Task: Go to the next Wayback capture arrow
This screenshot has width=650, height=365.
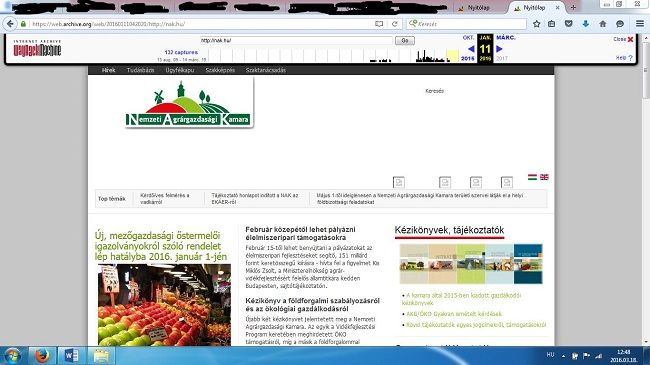Action: 500,49
